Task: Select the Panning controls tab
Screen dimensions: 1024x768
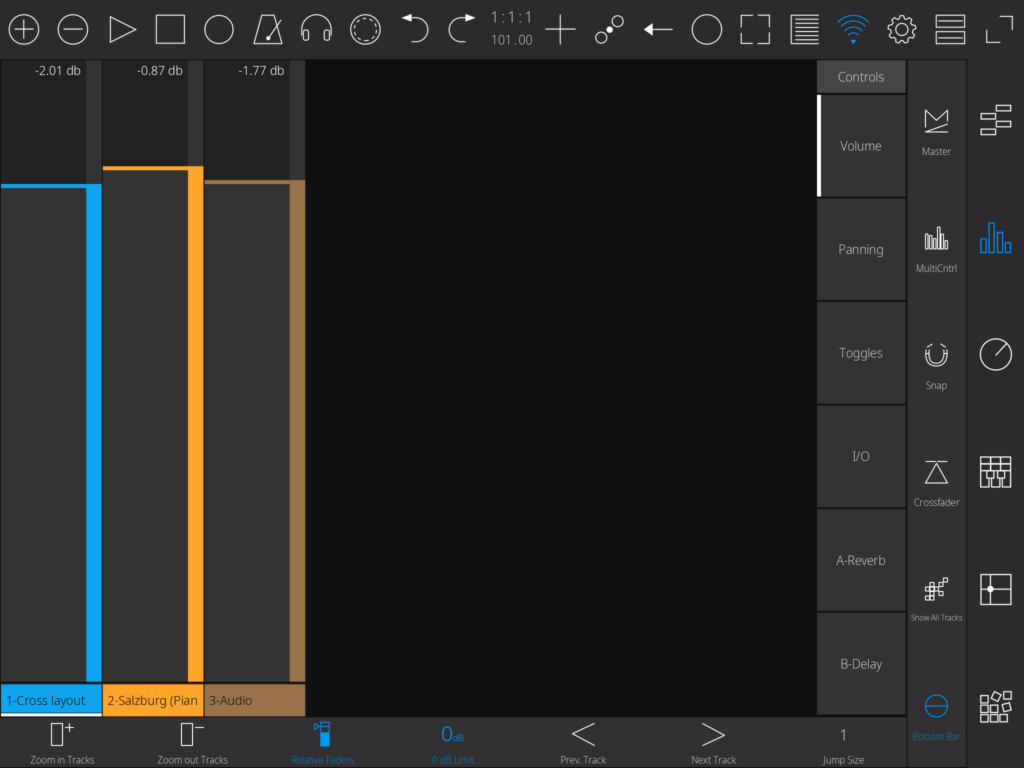Action: pyautogui.click(x=861, y=250)
